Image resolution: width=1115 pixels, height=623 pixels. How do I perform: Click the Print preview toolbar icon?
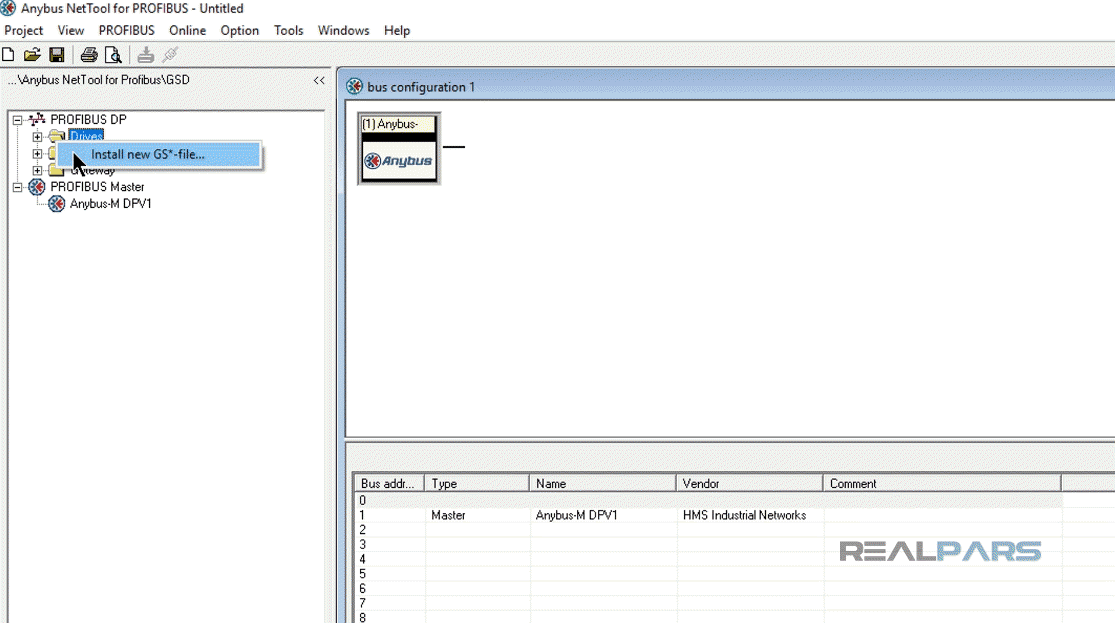click(x=113, y=55)
